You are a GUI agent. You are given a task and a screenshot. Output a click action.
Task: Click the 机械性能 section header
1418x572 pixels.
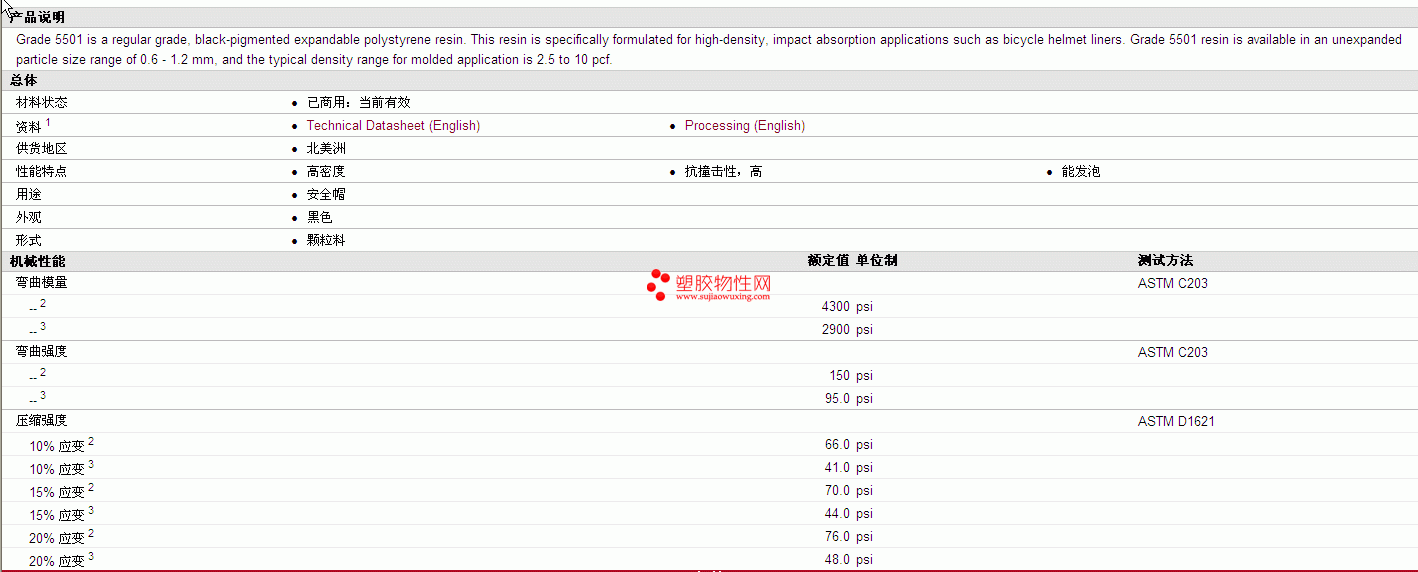click(x=37, y=261)
